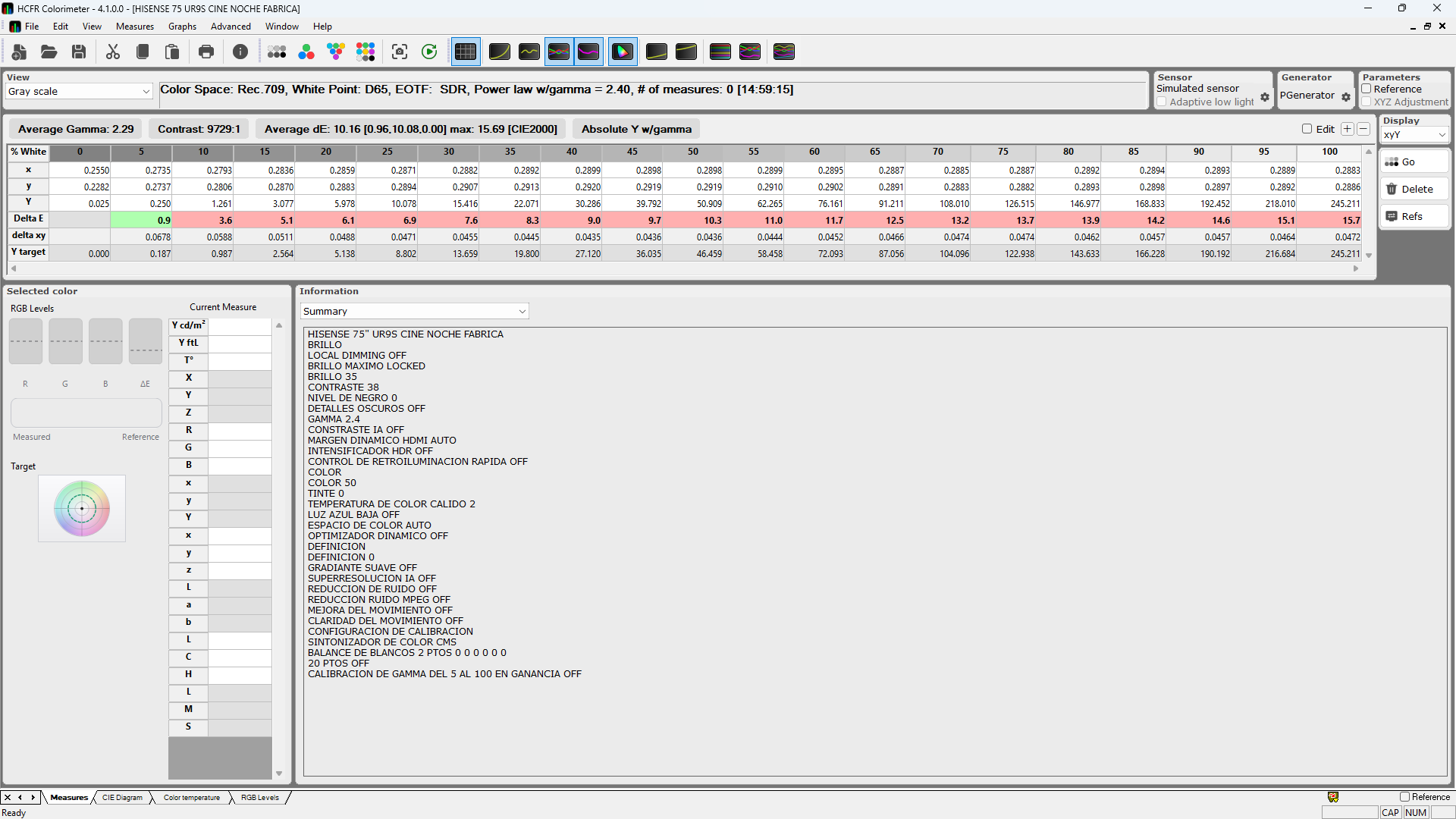Switch to the Color temperature tab
This screenshot has width=1456, height=819.
point(192,798)
